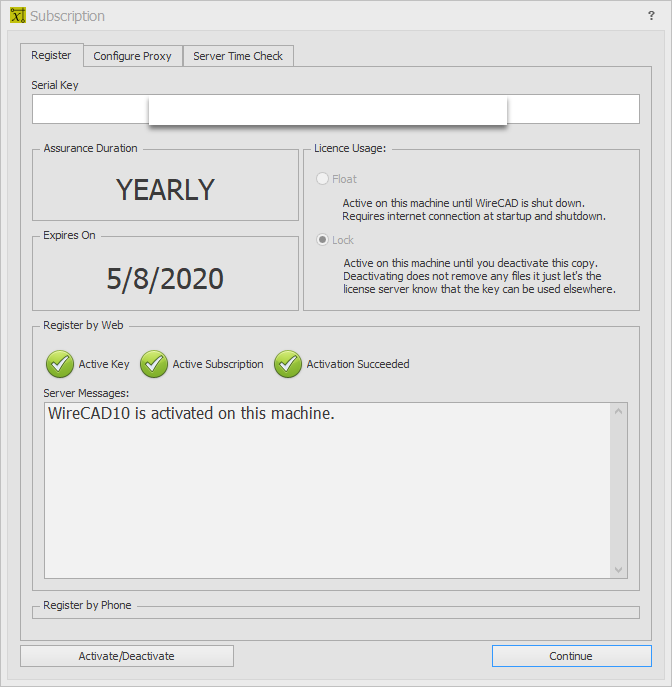Open the Server Time Check tab
Image resolution: width=672 pixels, height=687 pixels.
(x=238, y=56)
